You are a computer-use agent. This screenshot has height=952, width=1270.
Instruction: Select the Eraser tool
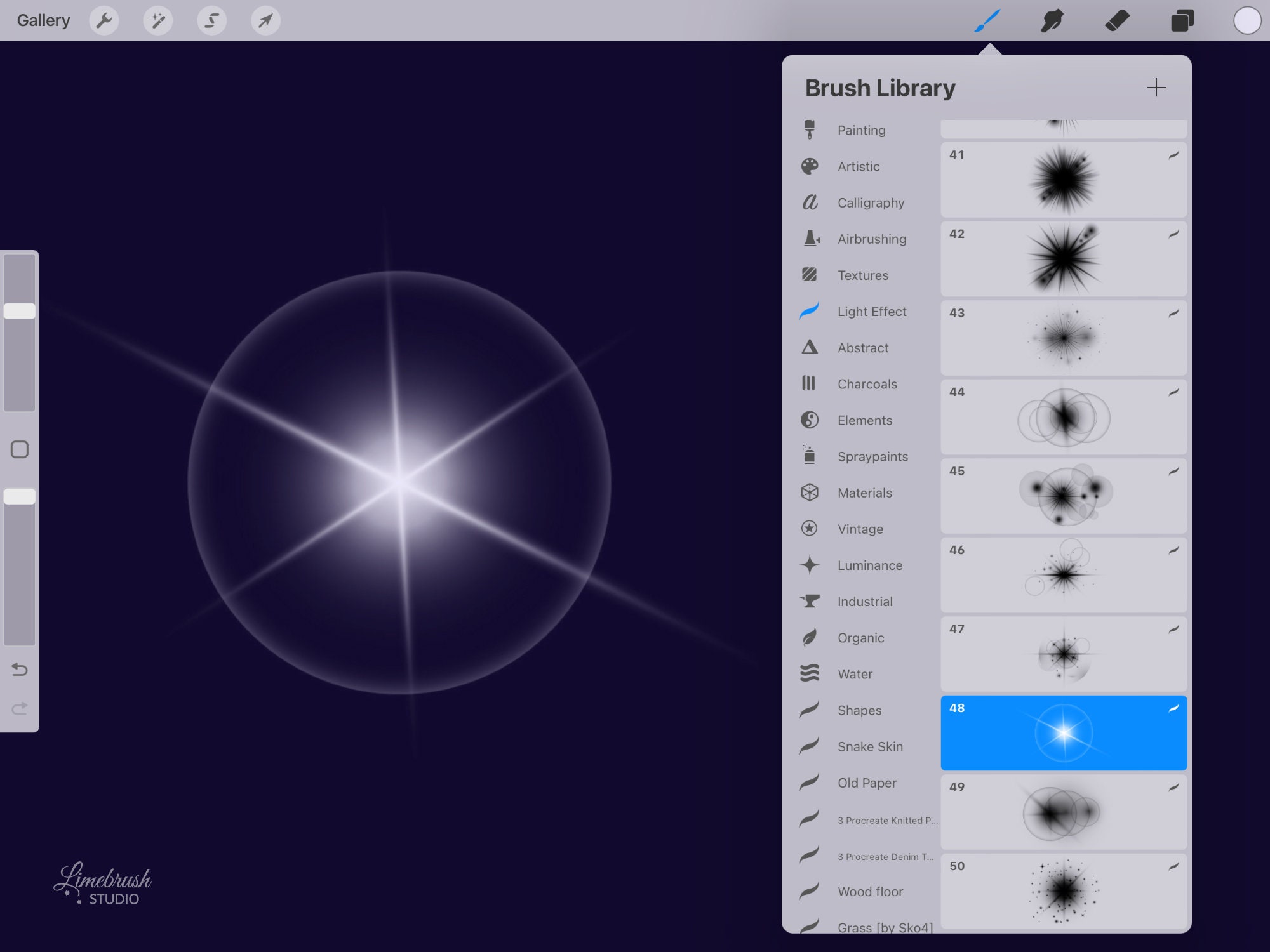(1118, 20)
